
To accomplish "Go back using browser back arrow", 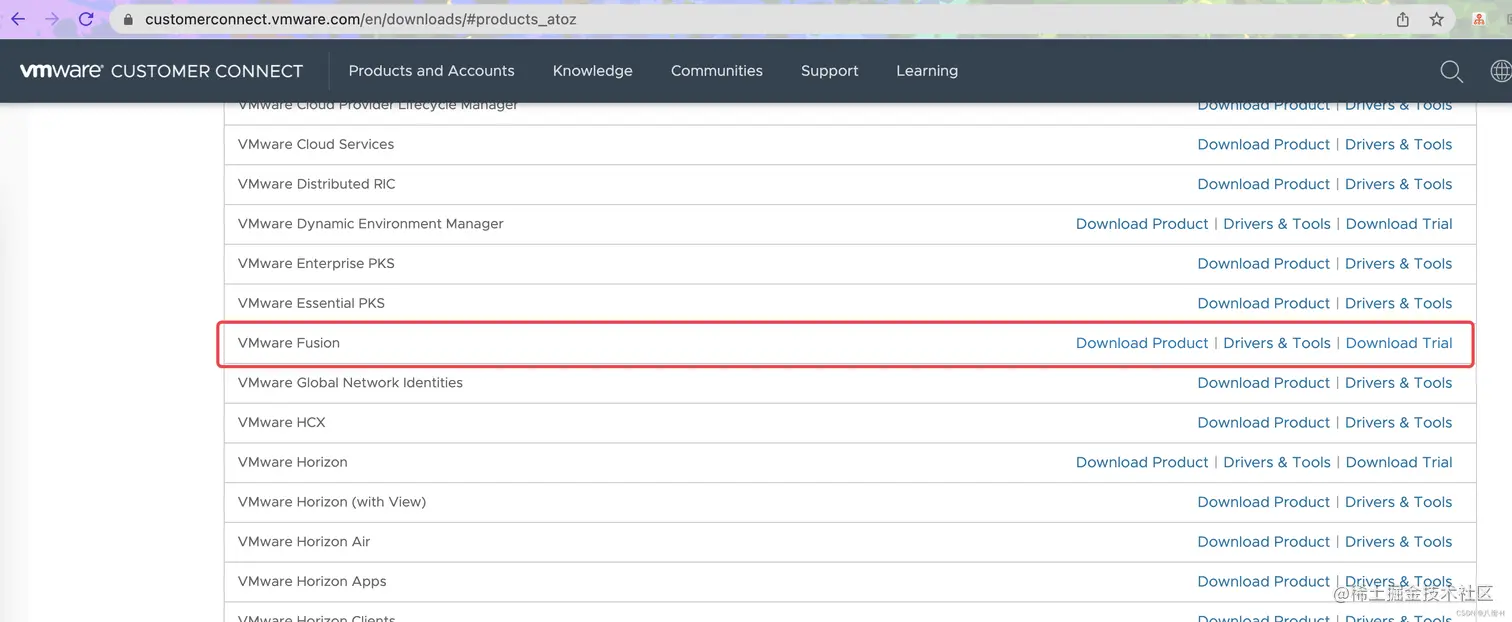I will [18, 19].
